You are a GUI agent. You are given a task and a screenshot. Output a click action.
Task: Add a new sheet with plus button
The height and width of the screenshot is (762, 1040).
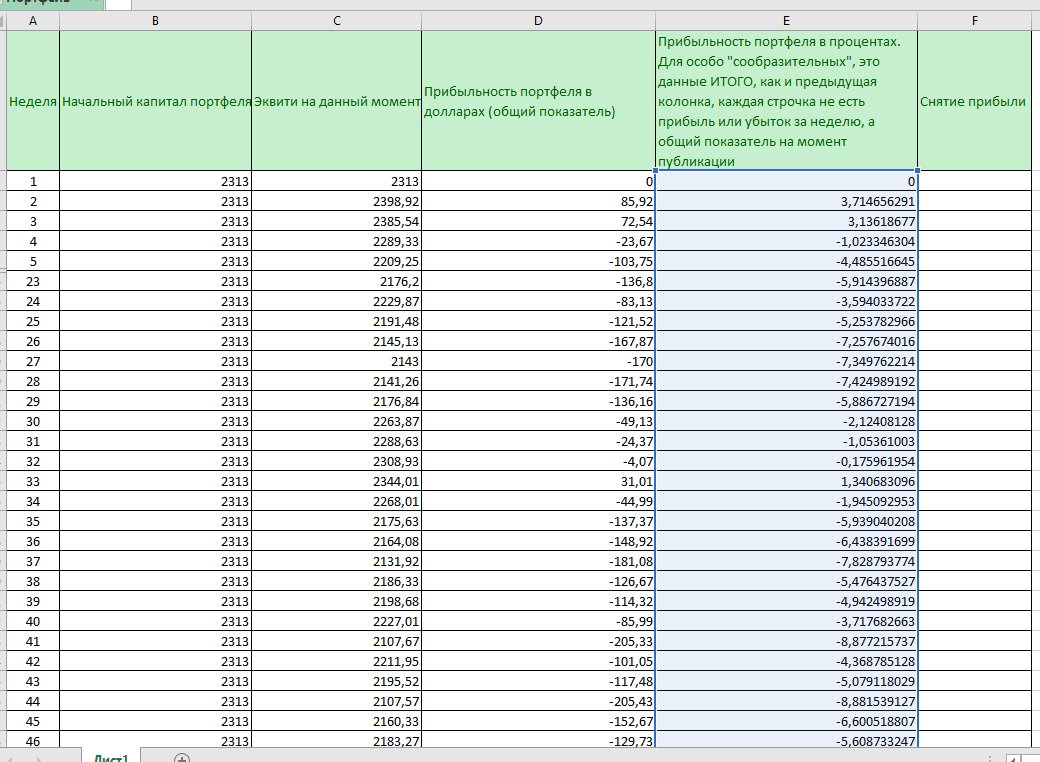click(x=182, y=757)
